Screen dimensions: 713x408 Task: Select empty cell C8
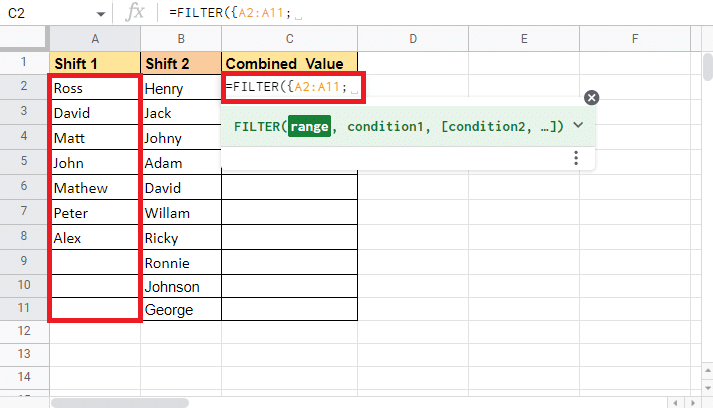pyautogui.click(x=290, y=237)
